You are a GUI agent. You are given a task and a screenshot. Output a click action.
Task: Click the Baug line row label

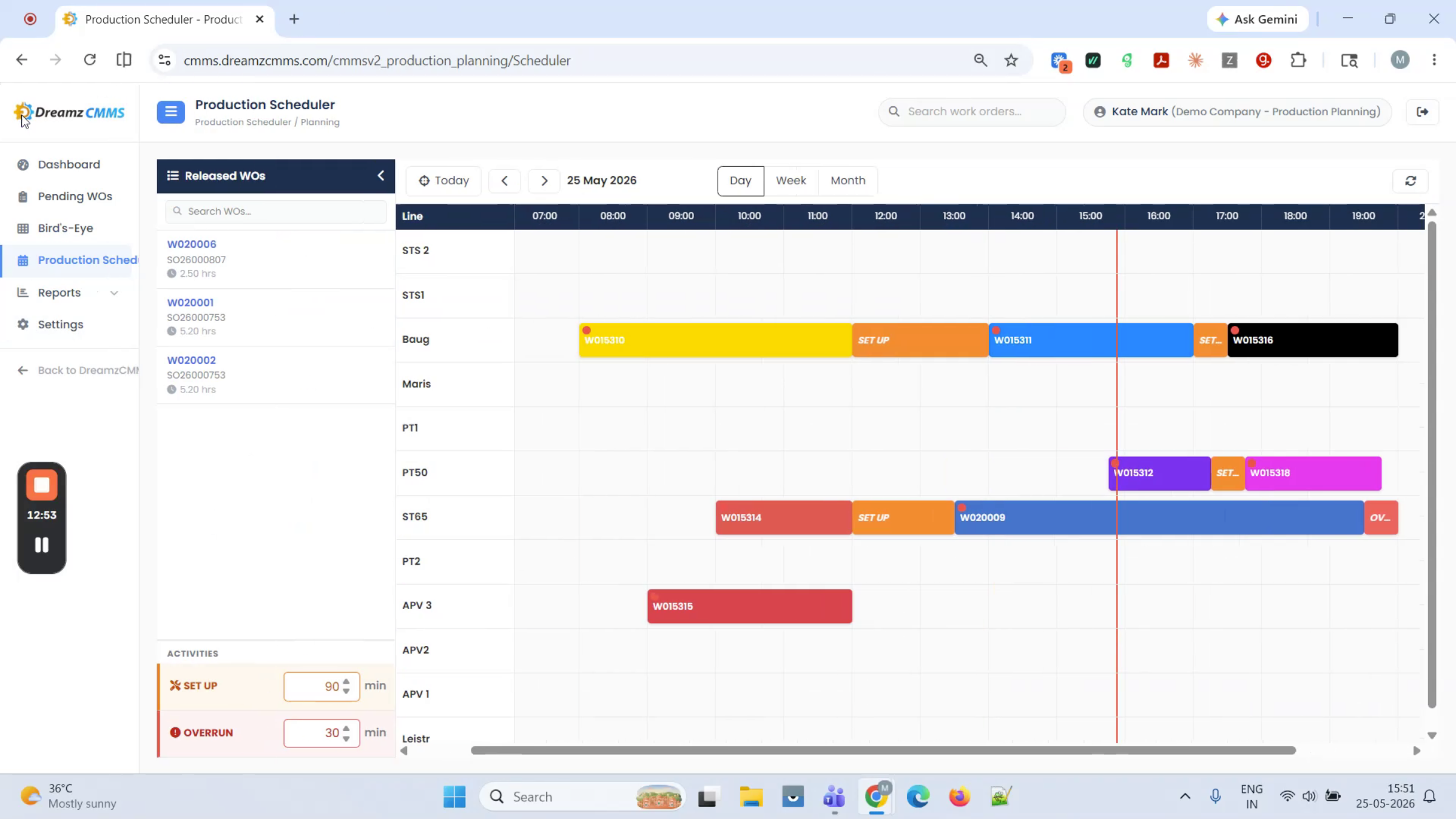pyautogui.click(x=416, y=340)
